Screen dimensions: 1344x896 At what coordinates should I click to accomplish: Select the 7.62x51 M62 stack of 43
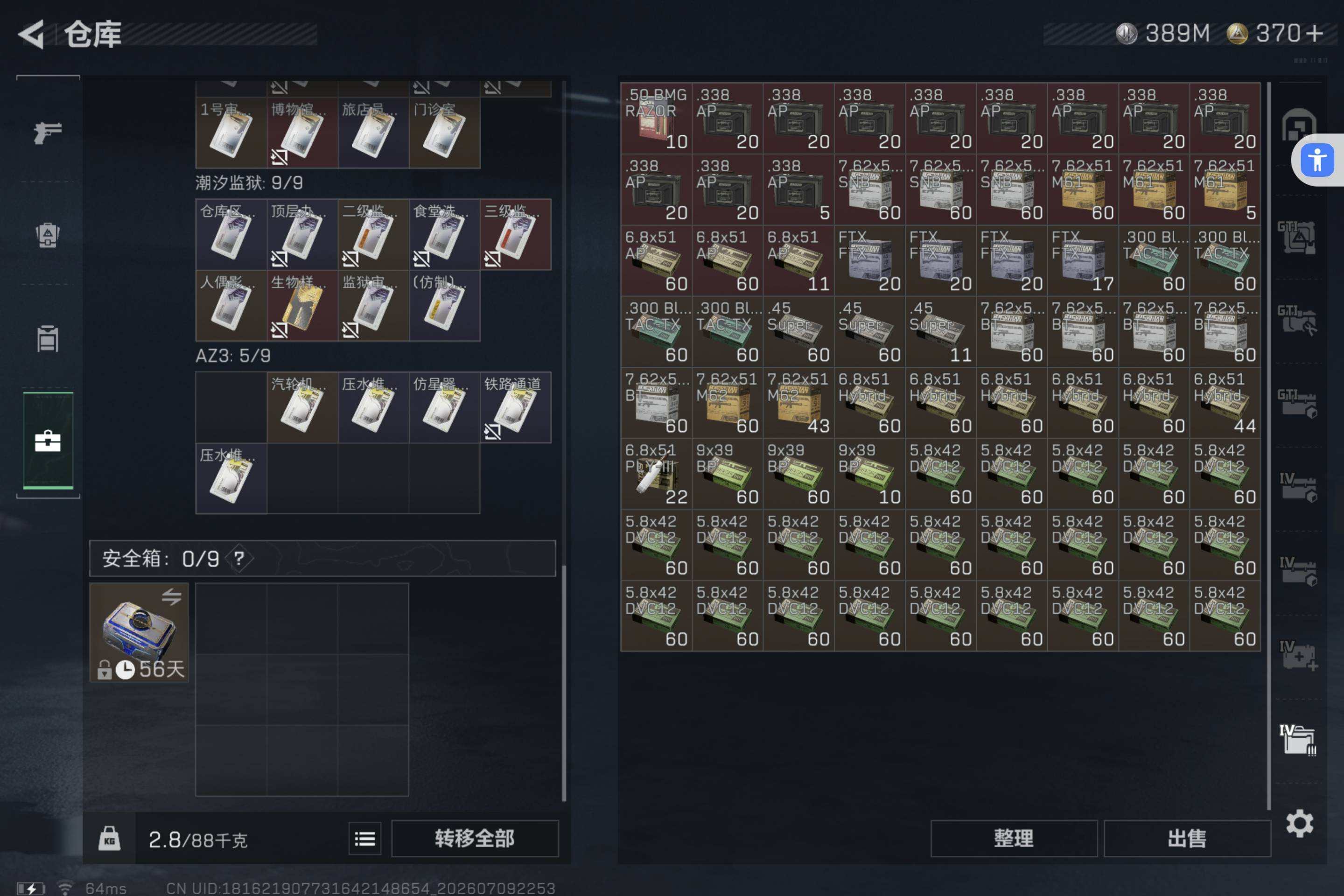799,403
